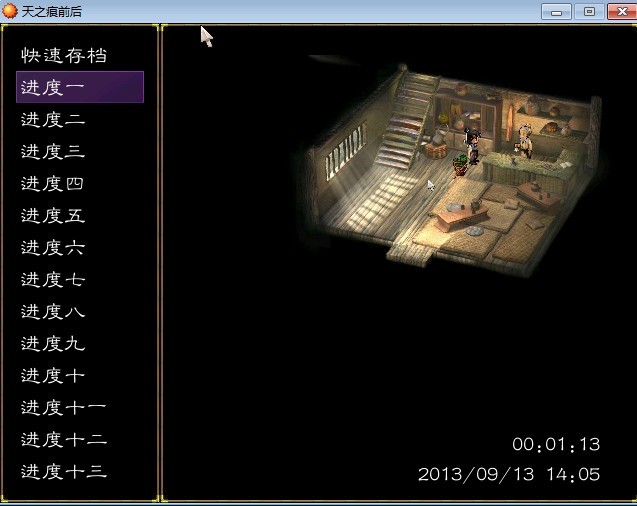Select the 快速存档 quick save slot
The height and width of the screenshot is (506, 637).
(x=64, y=55)
